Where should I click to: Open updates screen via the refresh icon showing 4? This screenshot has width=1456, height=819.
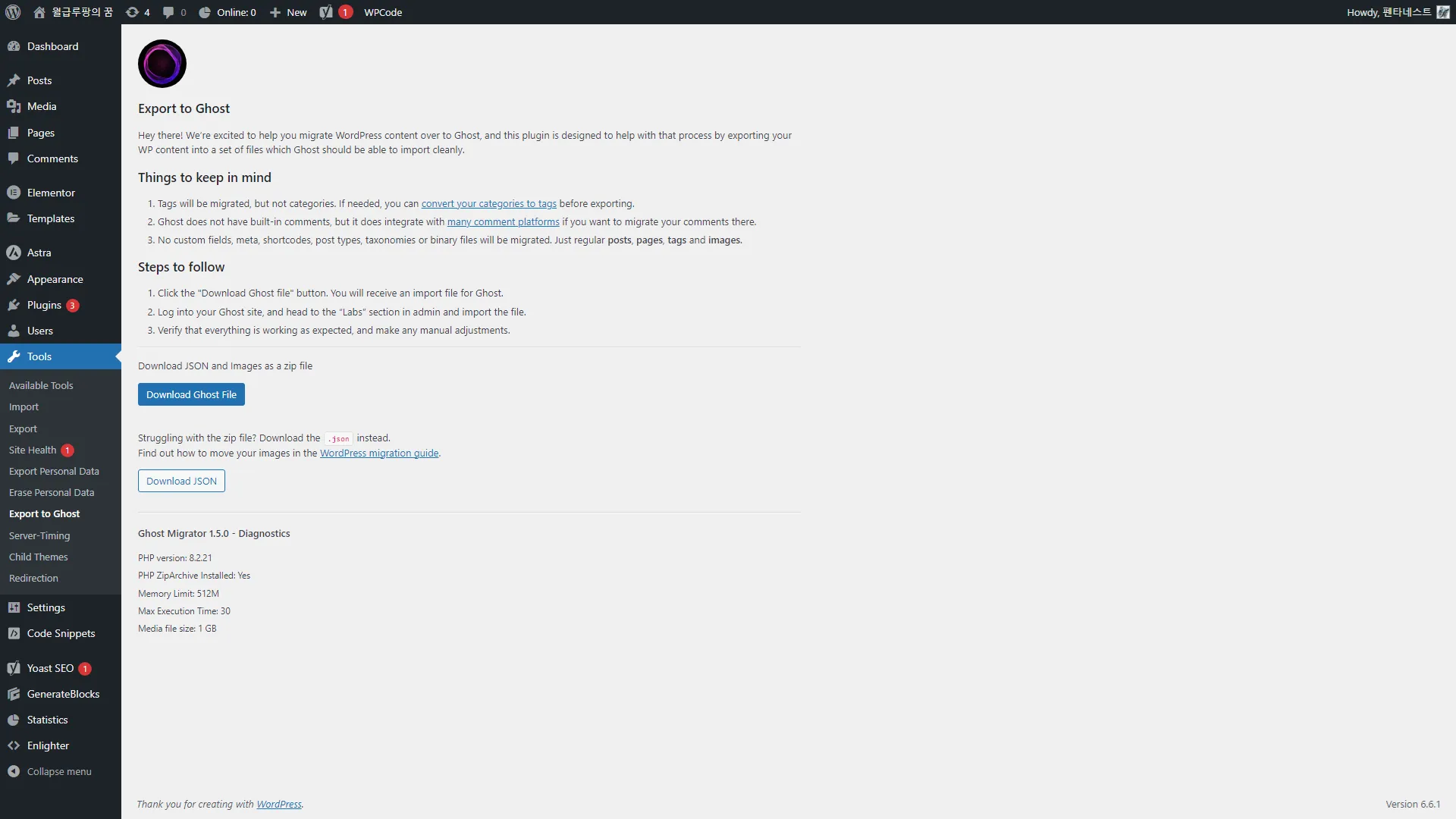point(136,12)
